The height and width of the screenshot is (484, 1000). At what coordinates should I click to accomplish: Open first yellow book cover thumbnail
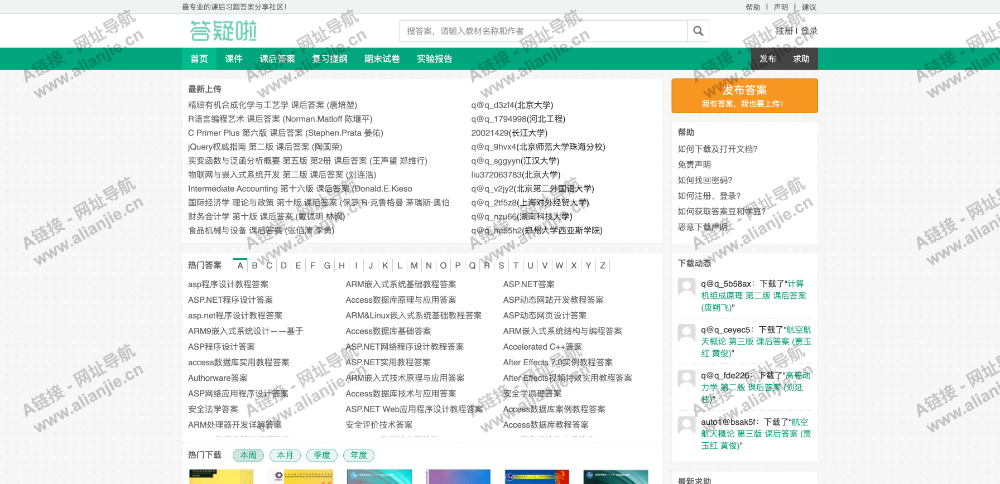(221, 477)
